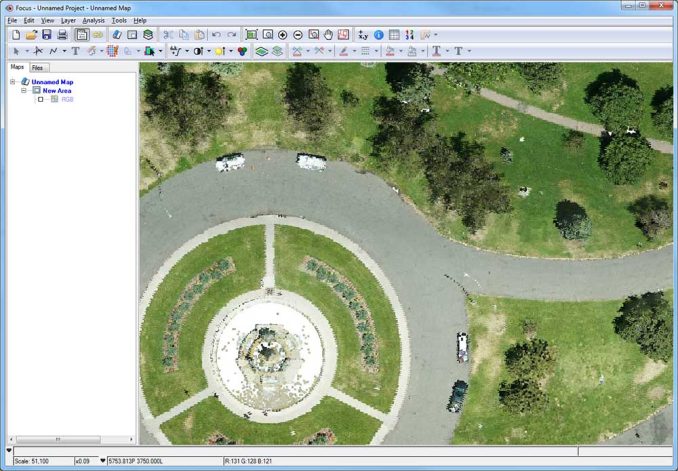Click the Zoom to Overview icon
678x471 pixels.
(x=251, y=35)
